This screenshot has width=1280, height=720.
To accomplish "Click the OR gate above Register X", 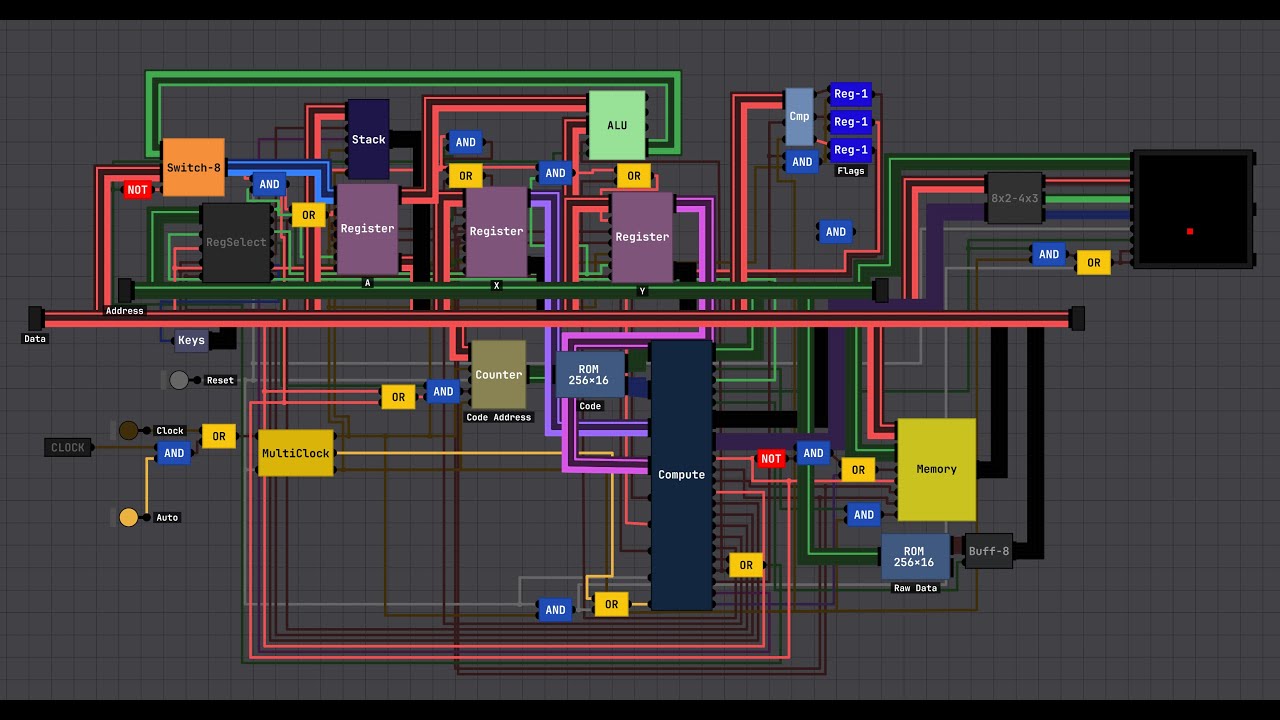I will click(x=465, y=176).
